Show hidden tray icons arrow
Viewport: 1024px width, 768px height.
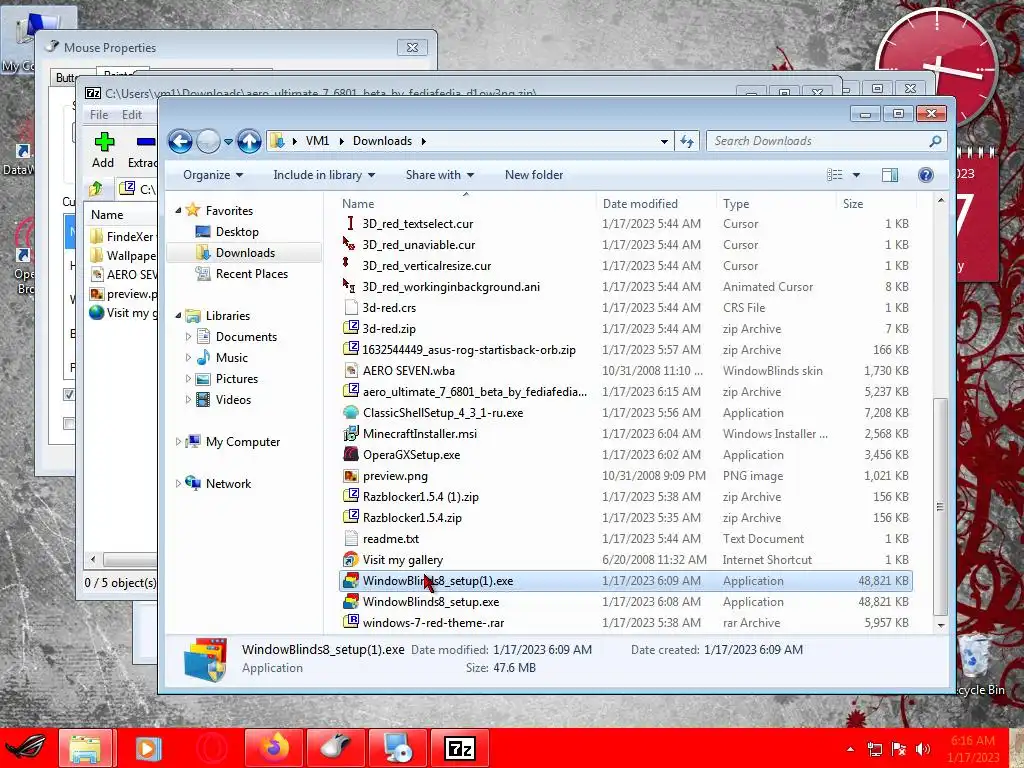tap(850, 749)
